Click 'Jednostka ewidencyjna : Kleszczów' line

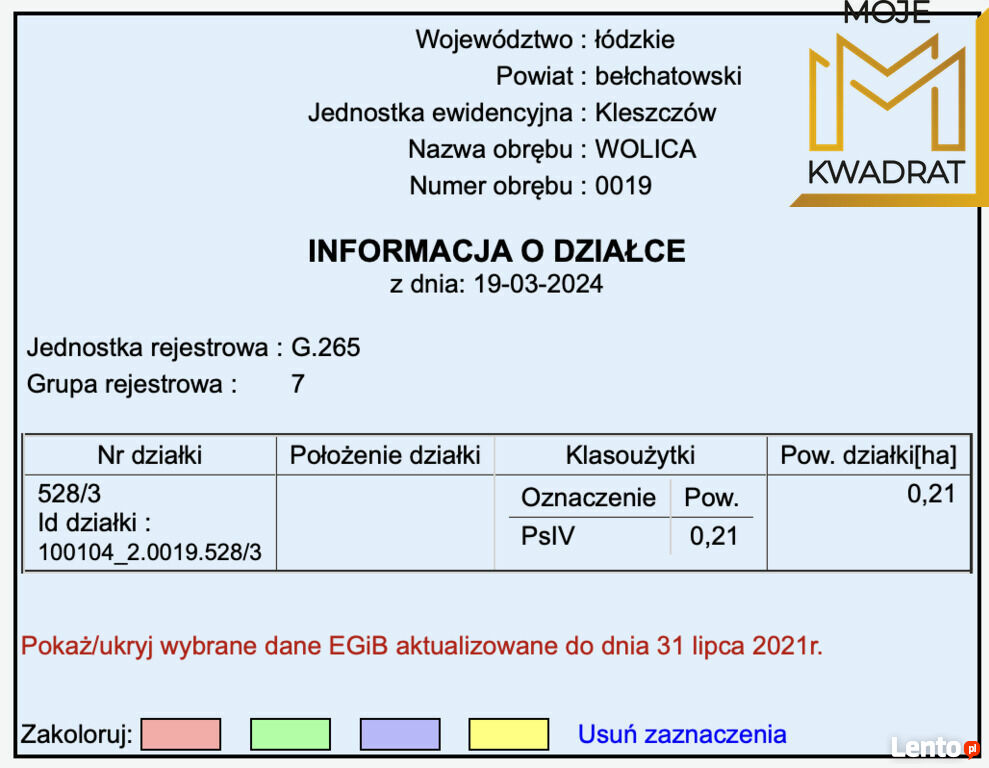click(x=512, y=113)
